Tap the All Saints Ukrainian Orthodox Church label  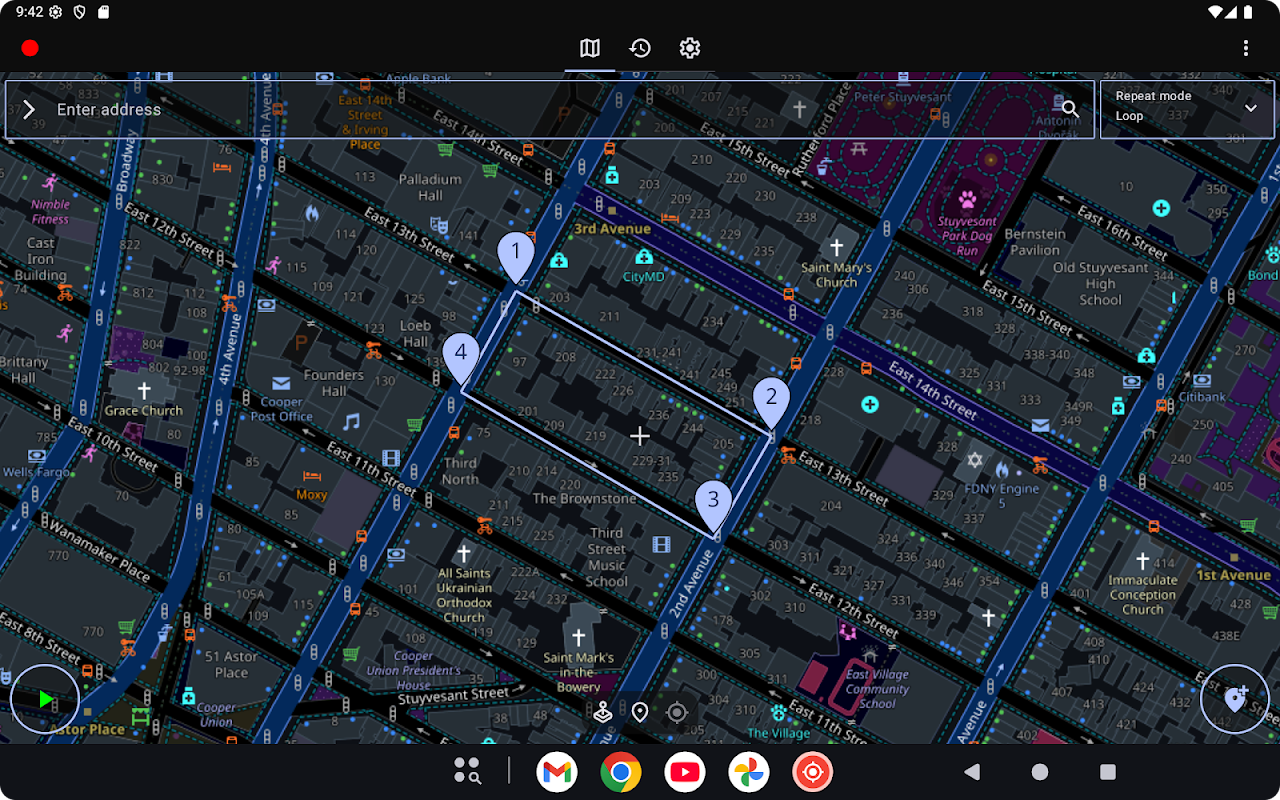[x=464, y=595]
